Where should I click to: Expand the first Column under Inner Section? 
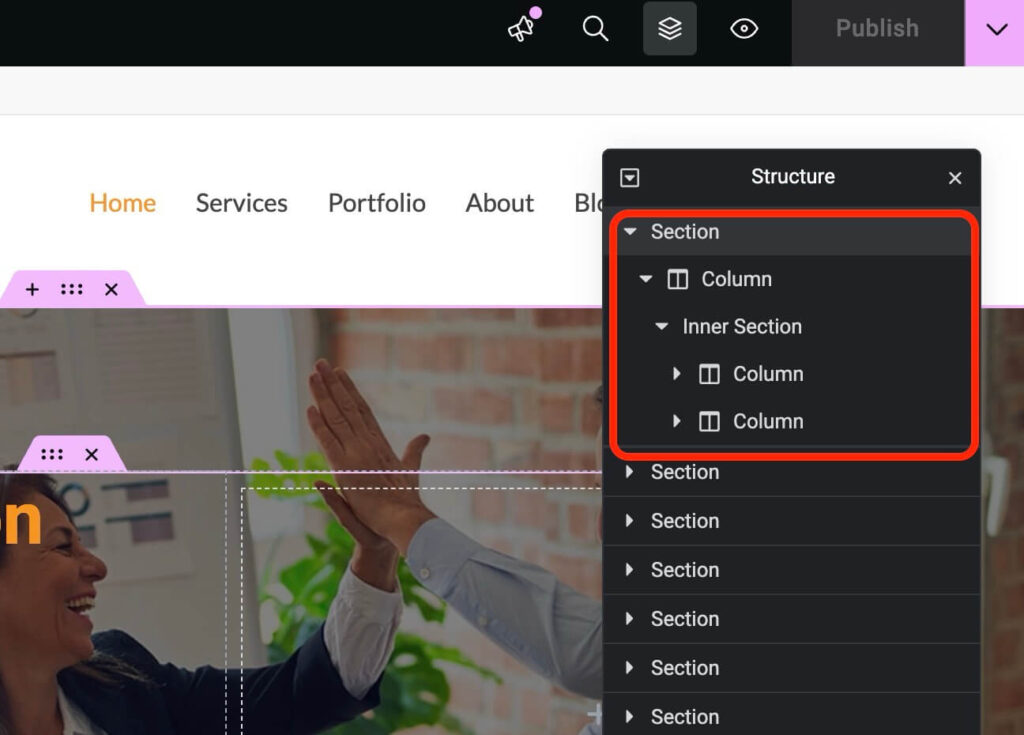point(677,374)
